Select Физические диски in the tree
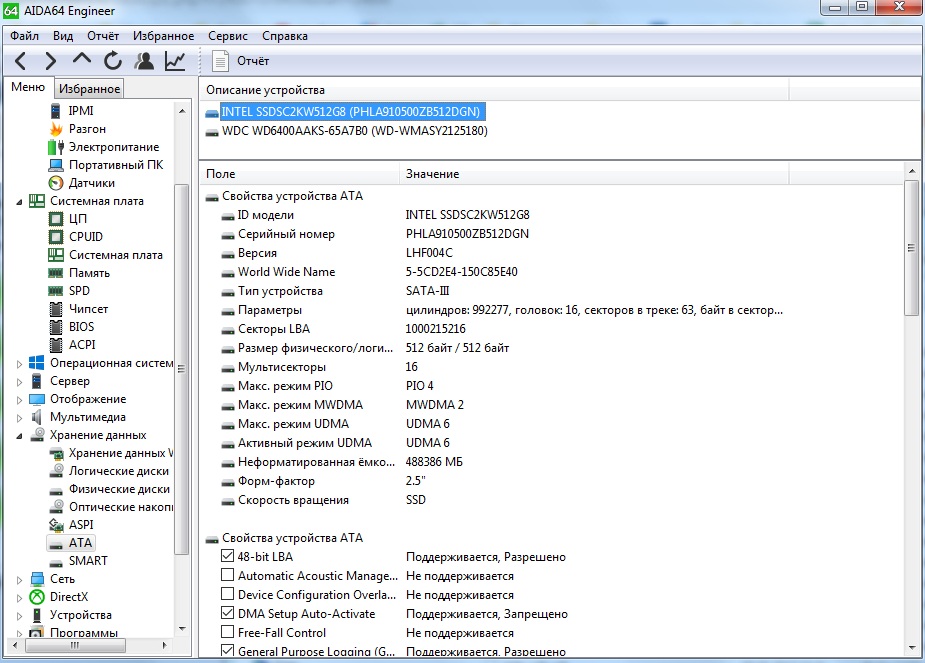The image size is (925, 663). pyautogui.click(x=119, y=489)
